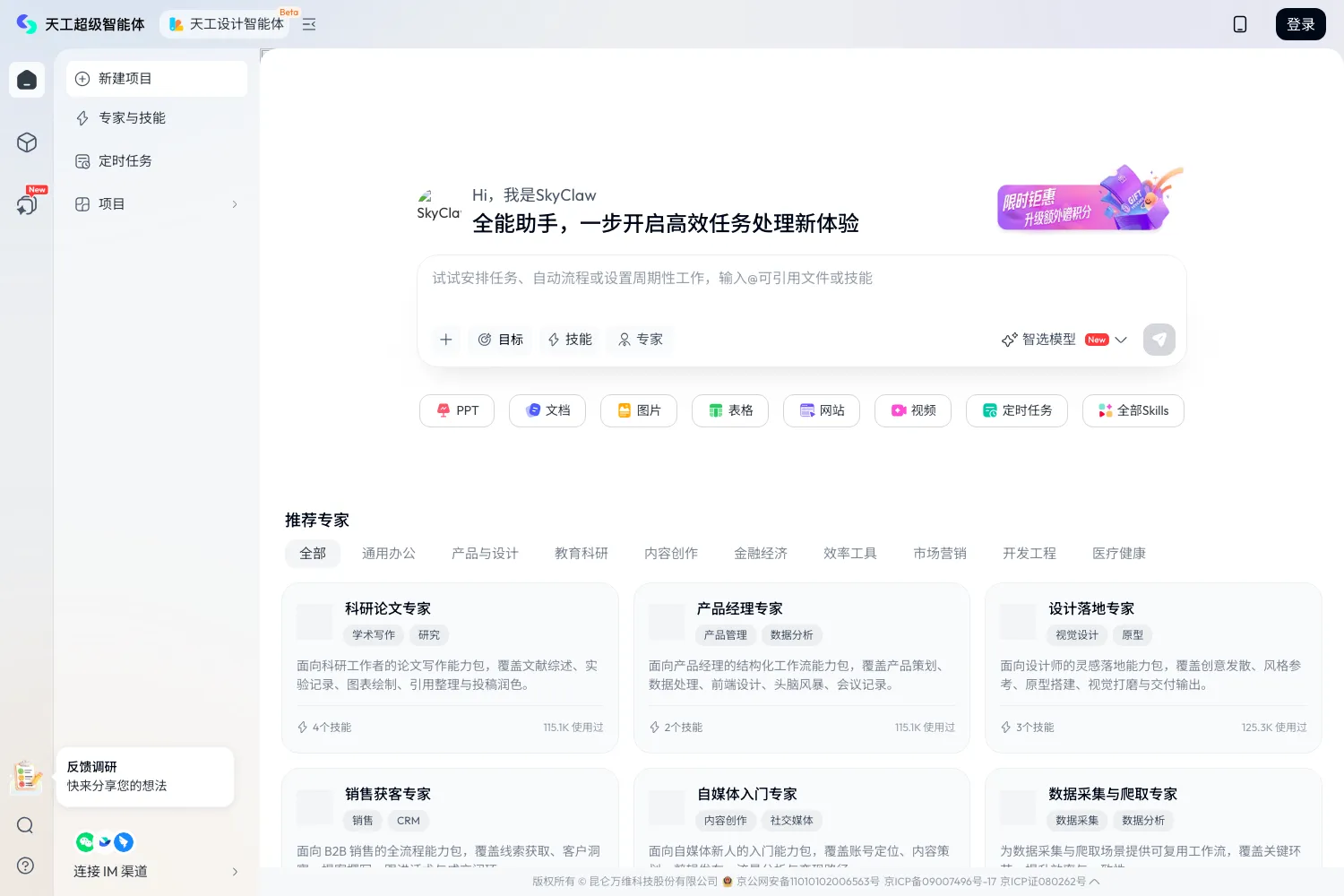The height and width of the screenshot is (896, 1344).
Task: Select the 全部 expert category tab
Action: [313, 554]
